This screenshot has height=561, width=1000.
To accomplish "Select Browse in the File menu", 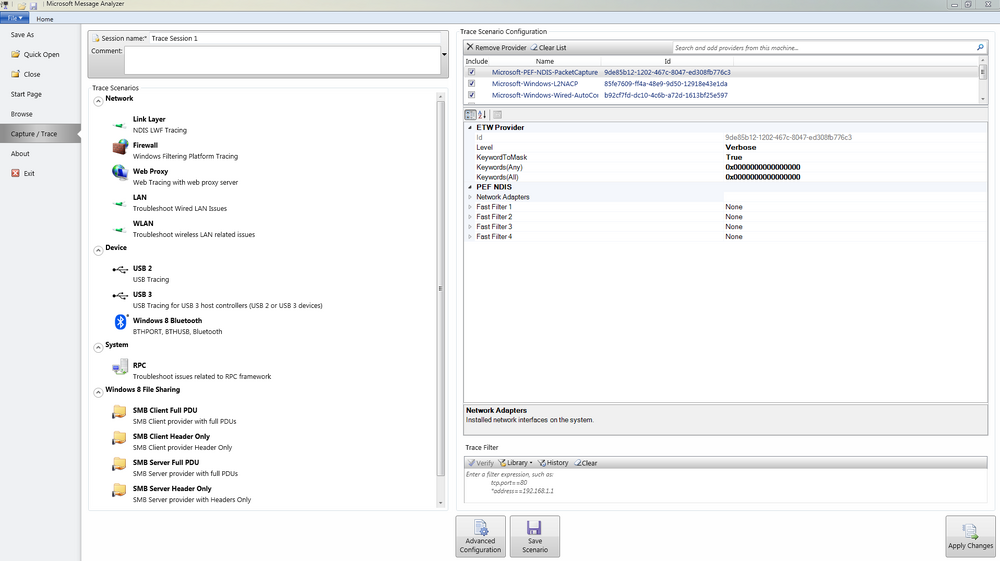I will tap(22, 114).
